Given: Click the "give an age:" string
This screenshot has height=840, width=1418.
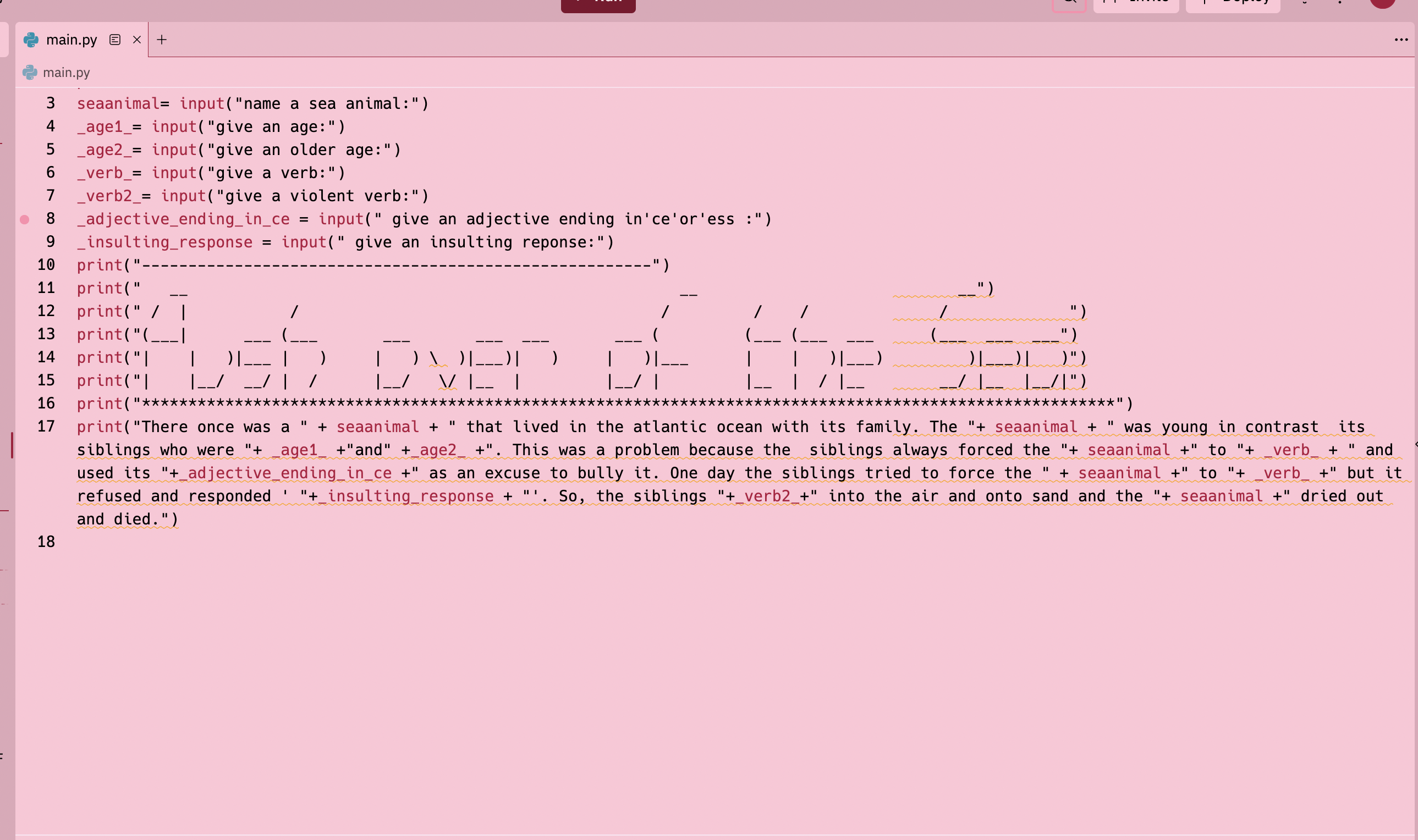Looking at the screenshot, I should coord(272,127).
